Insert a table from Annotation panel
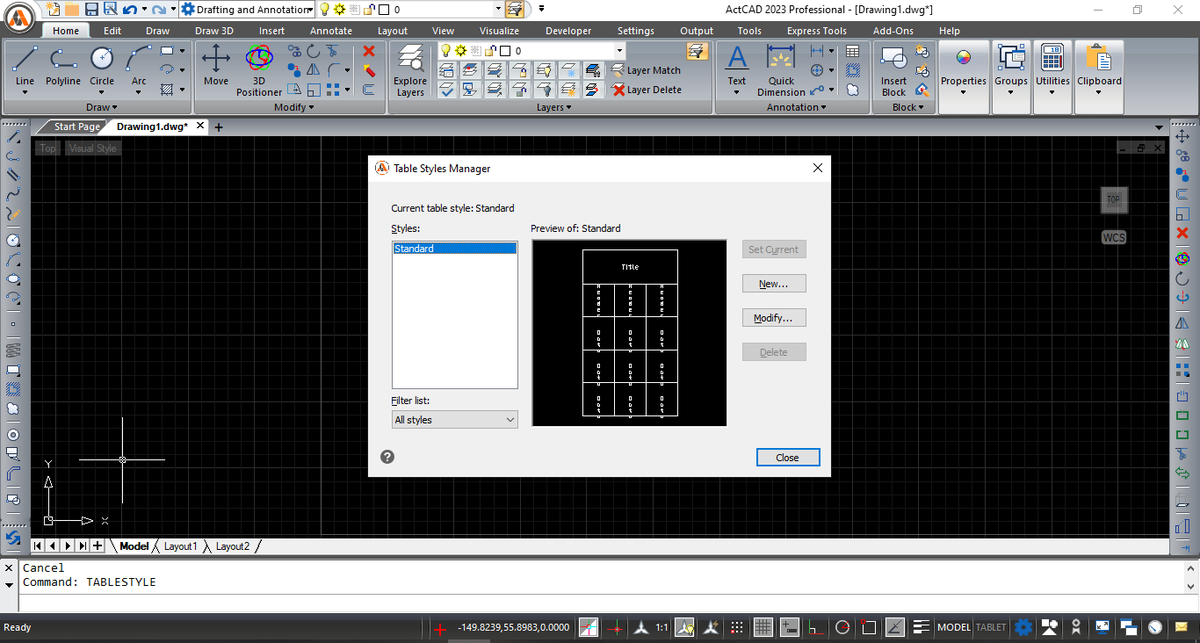The width and height of the screenshot is (1200, 643). (852, 52)
